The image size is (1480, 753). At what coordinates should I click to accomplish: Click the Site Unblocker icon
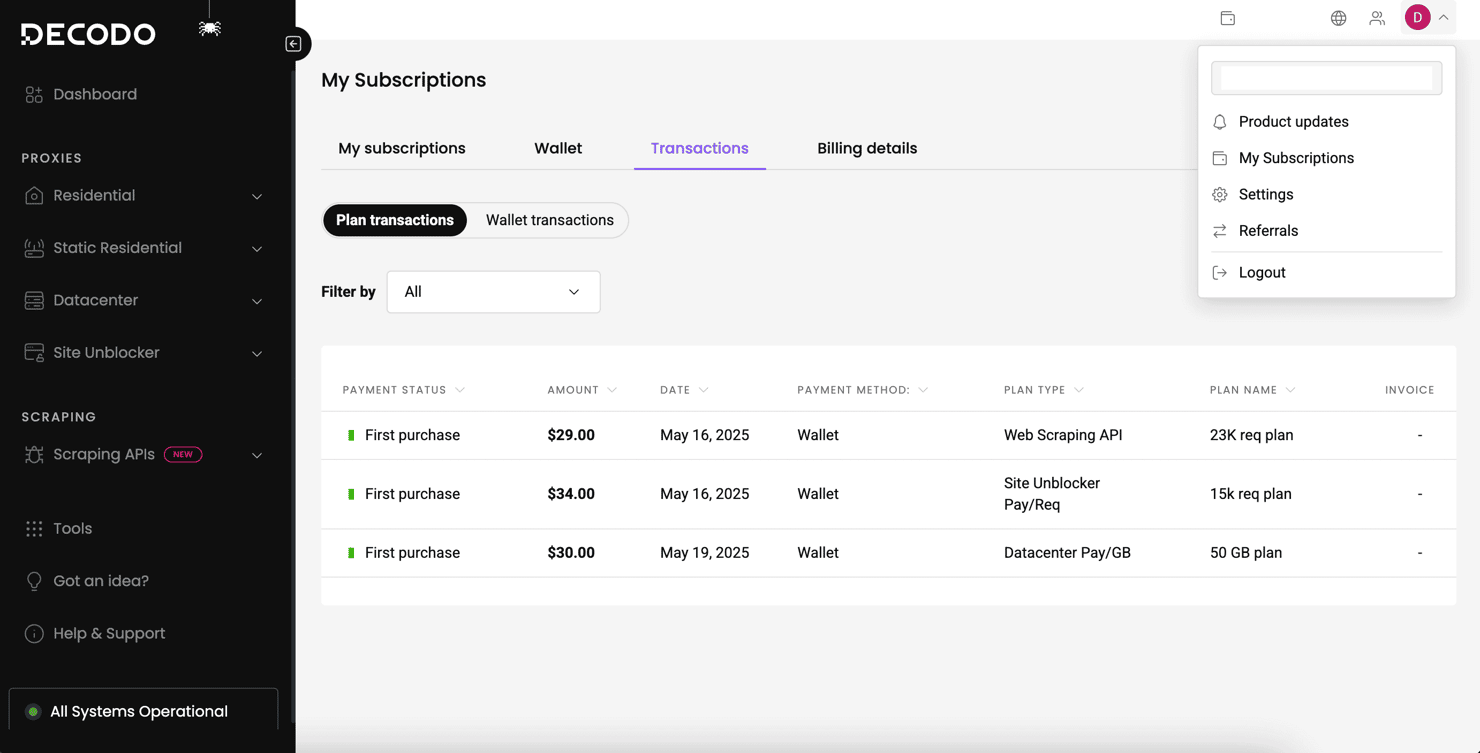pos(34,353)
